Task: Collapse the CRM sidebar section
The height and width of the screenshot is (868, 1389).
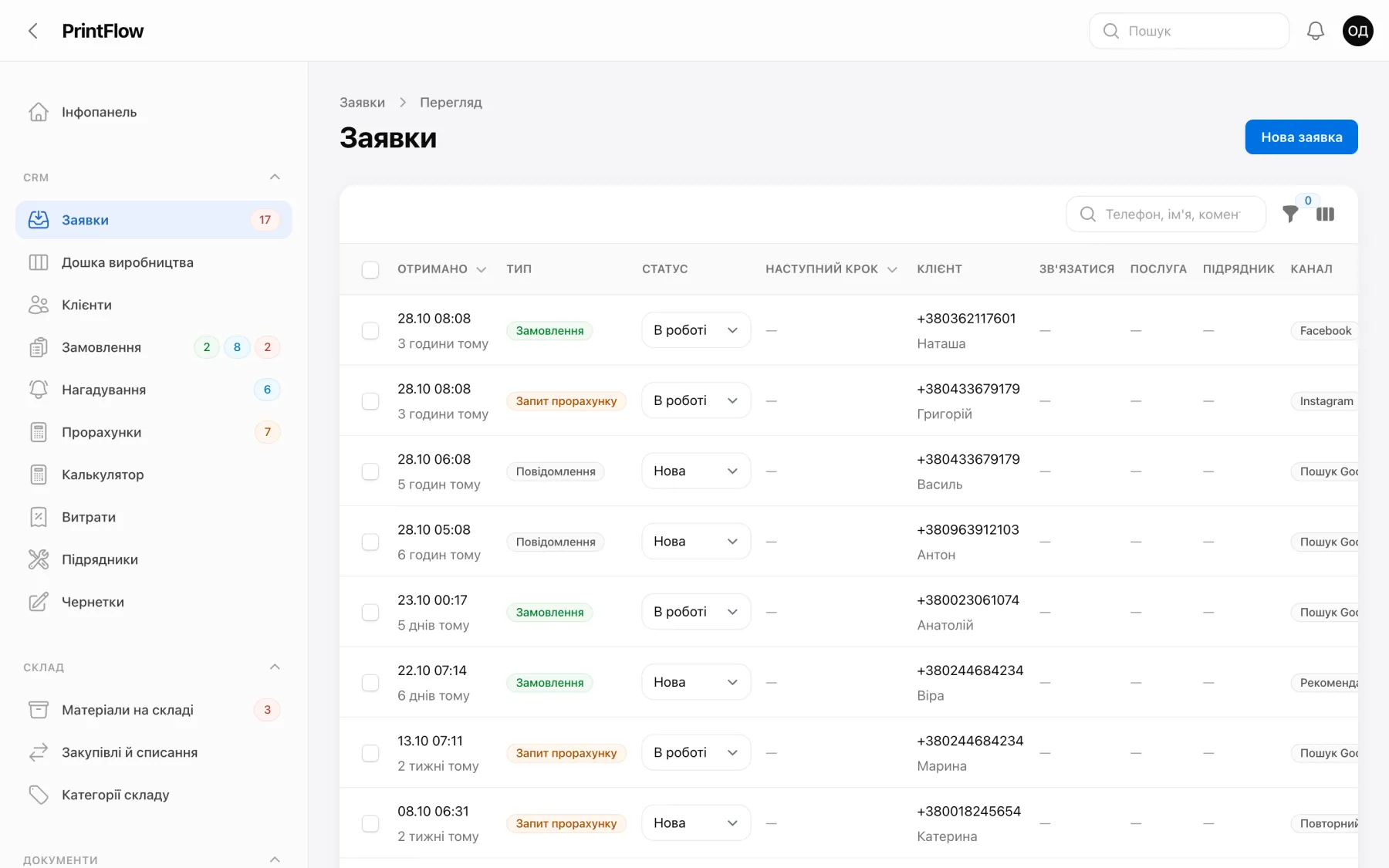Action: point(275,177)
